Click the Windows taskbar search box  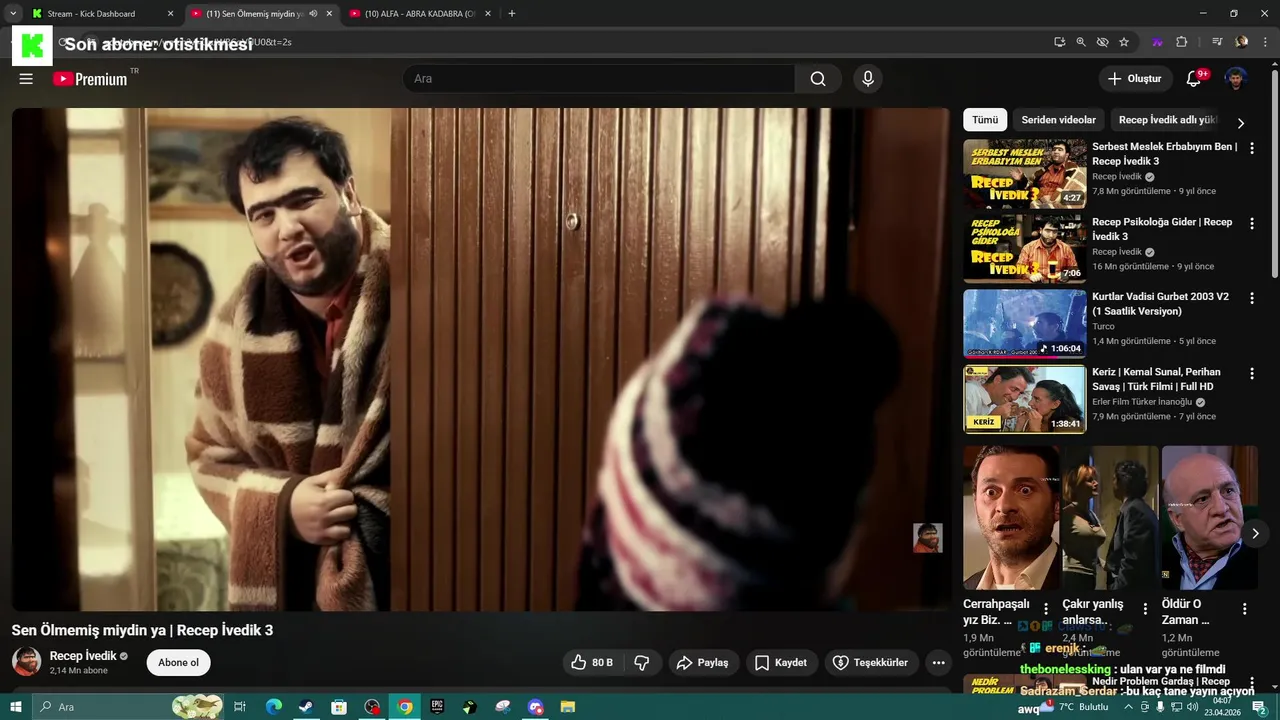click(127, 707)
